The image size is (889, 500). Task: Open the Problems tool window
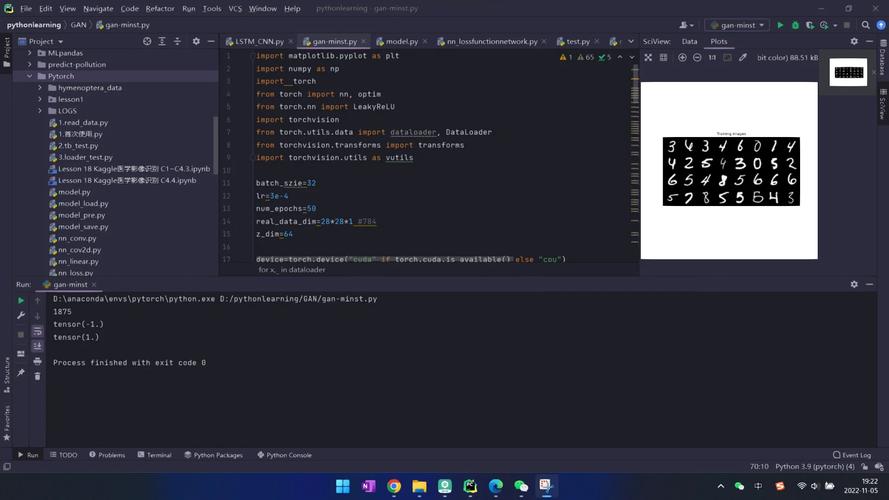click(x=107, y=455)
